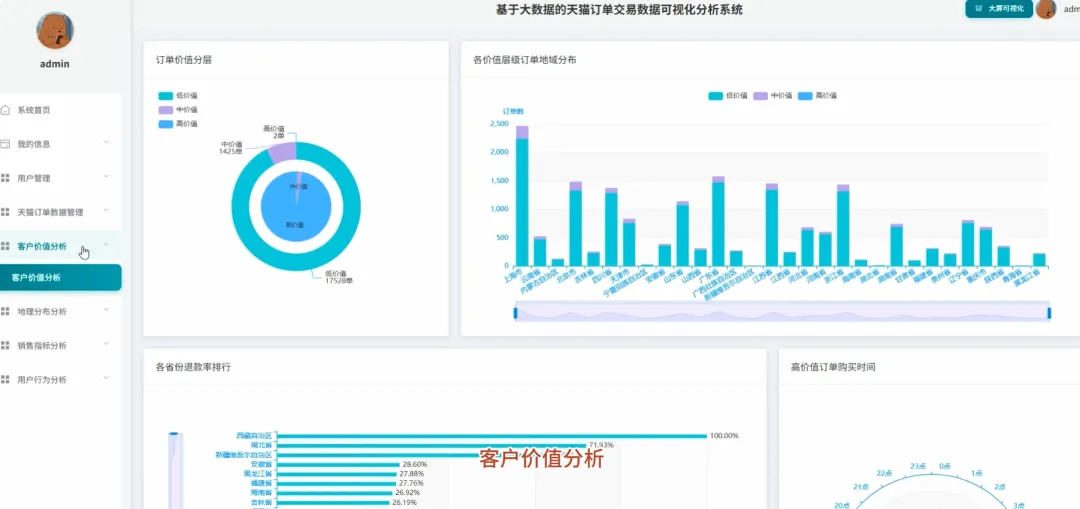Toggle 低价值 legend in the regional bar chart
The height and width of the screenshot is (509, 1080).
pos(727,96)
